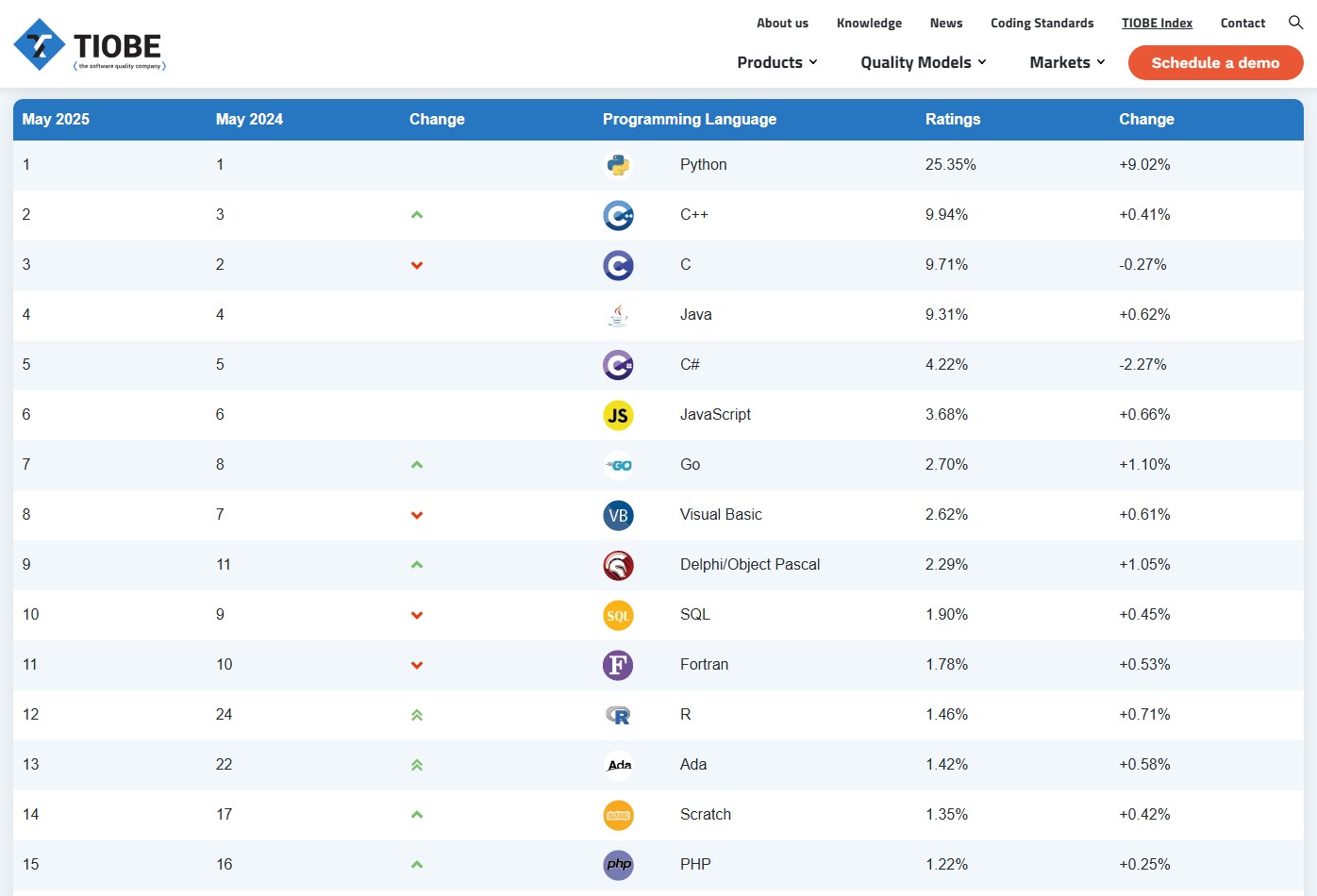
Task: Click the Ratings column header
Action: click(953, 119)
